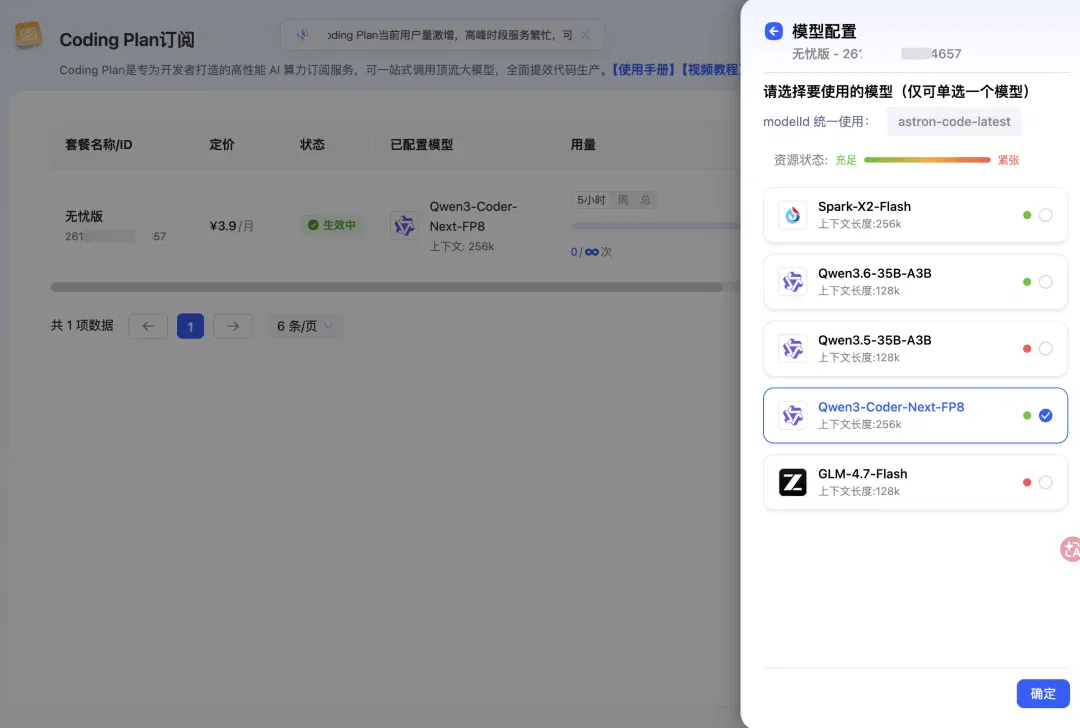Click the astron-code-latest modelId field
The height and width of the screenshot is (728, 1080).
pyautogui.click(x=954, y=121)
